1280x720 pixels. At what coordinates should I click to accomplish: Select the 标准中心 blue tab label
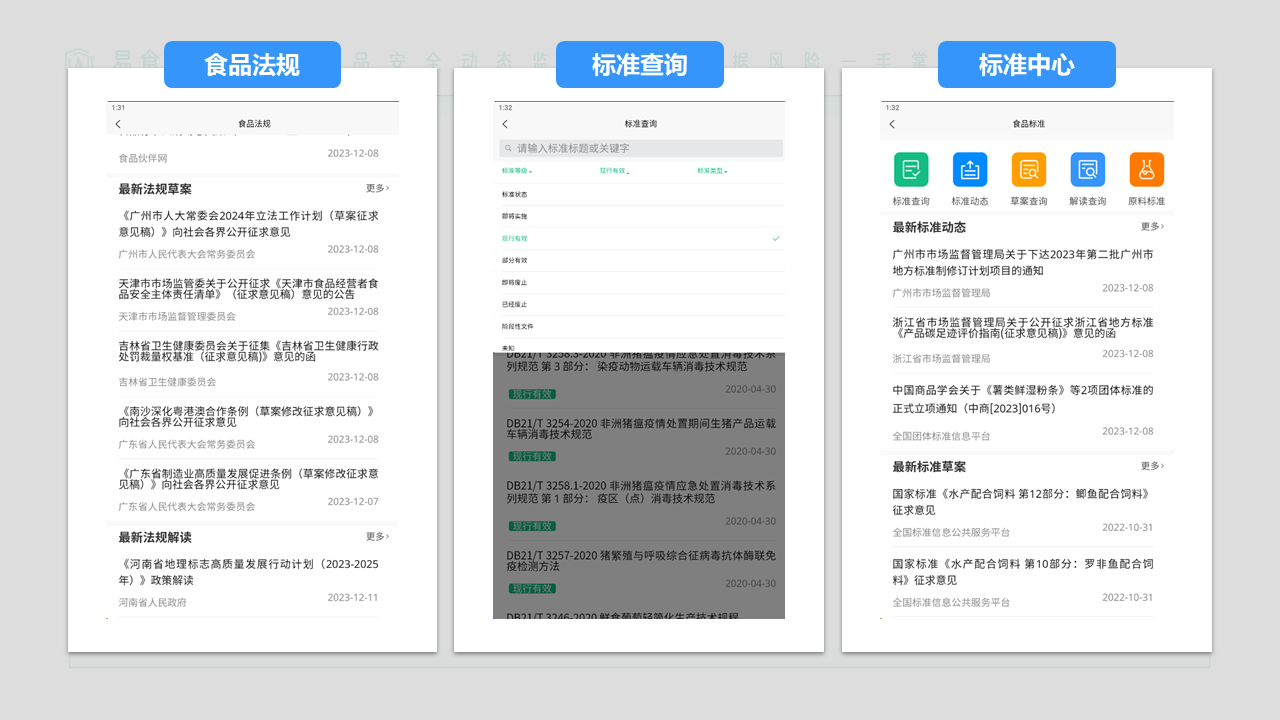[x=1026, y=65]
